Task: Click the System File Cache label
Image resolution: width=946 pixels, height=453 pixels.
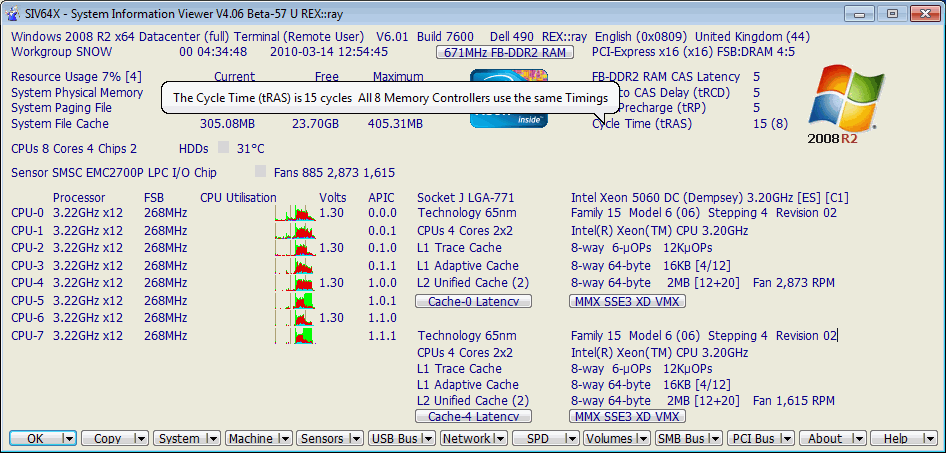Action: [60, 124]
